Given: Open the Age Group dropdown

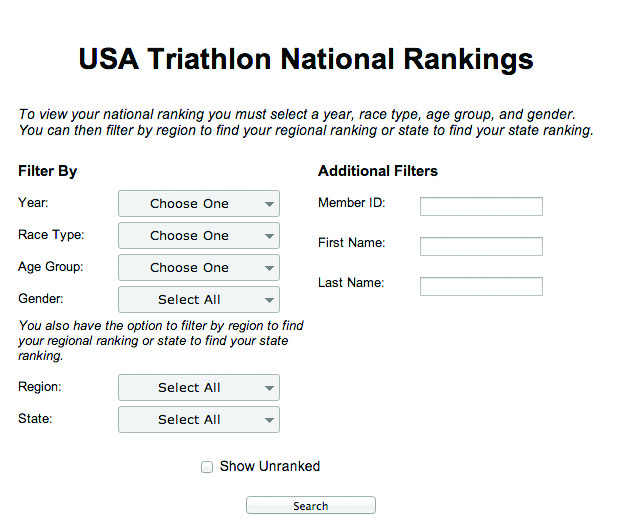Looking at the screenshot, I should click(198, 268).
